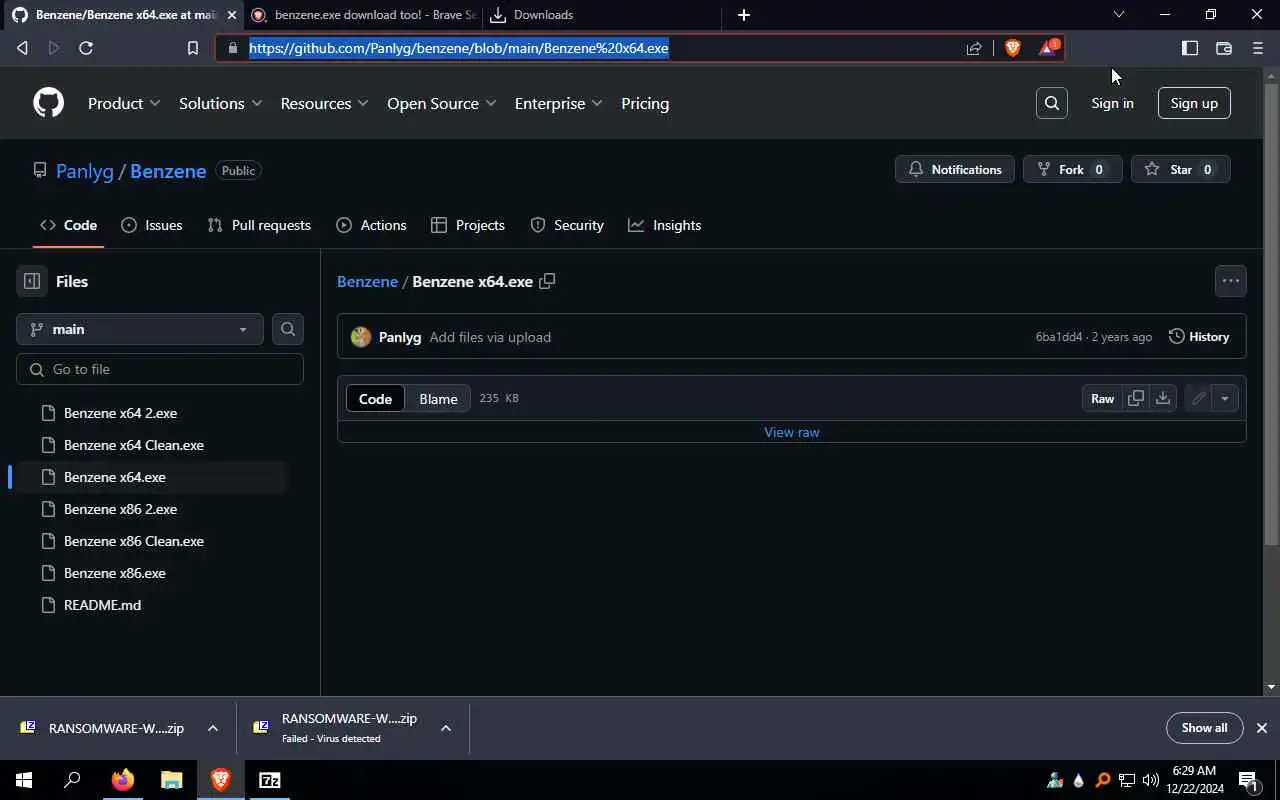Star the Benzene repository

point(1180,169)
